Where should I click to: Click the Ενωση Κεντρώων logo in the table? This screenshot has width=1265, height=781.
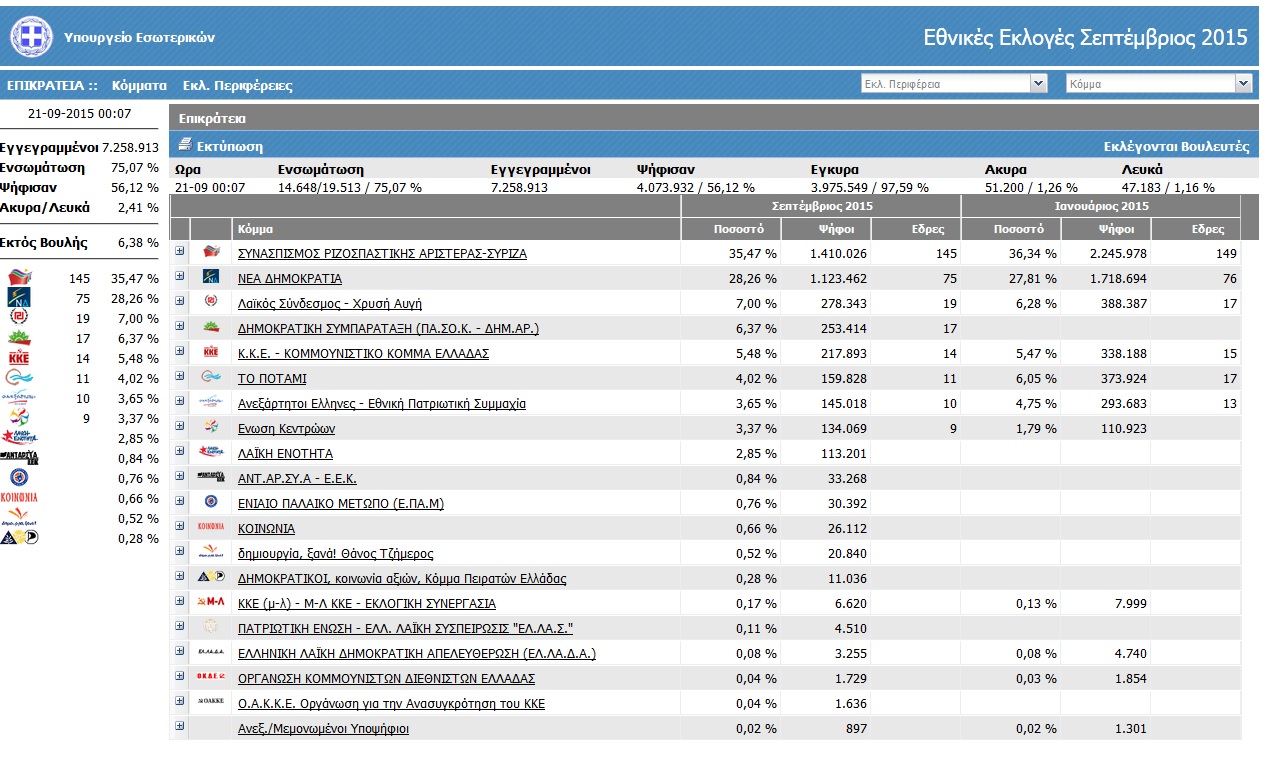click(x=211, y=427)
